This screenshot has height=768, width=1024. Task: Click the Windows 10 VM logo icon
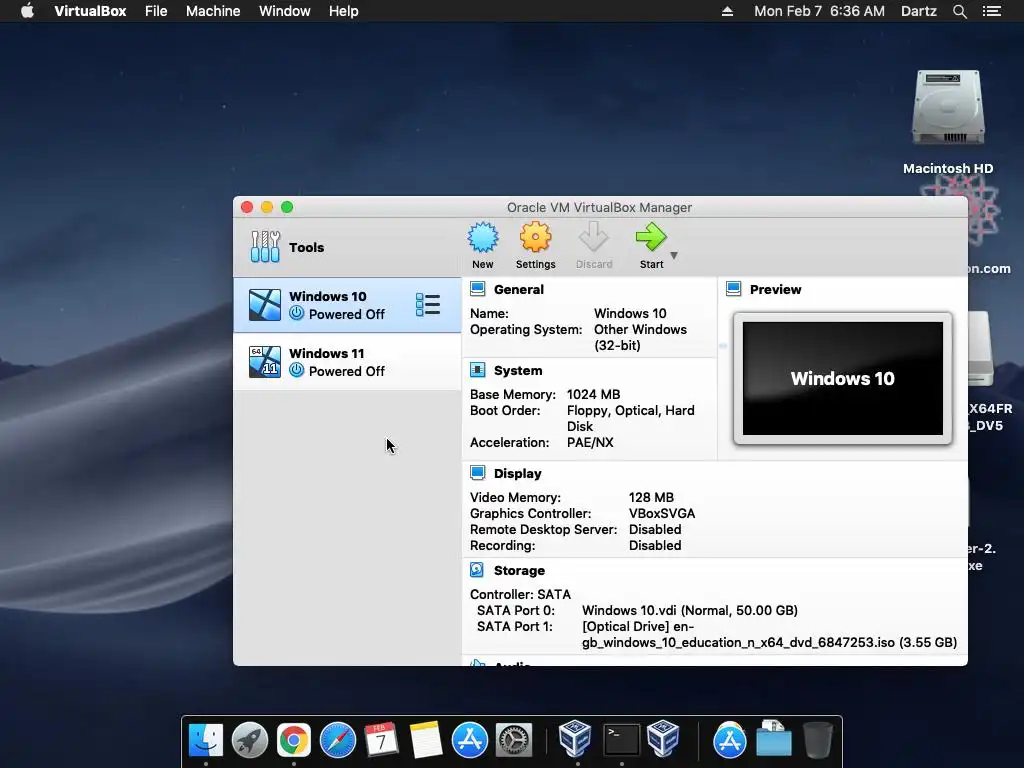265,305
